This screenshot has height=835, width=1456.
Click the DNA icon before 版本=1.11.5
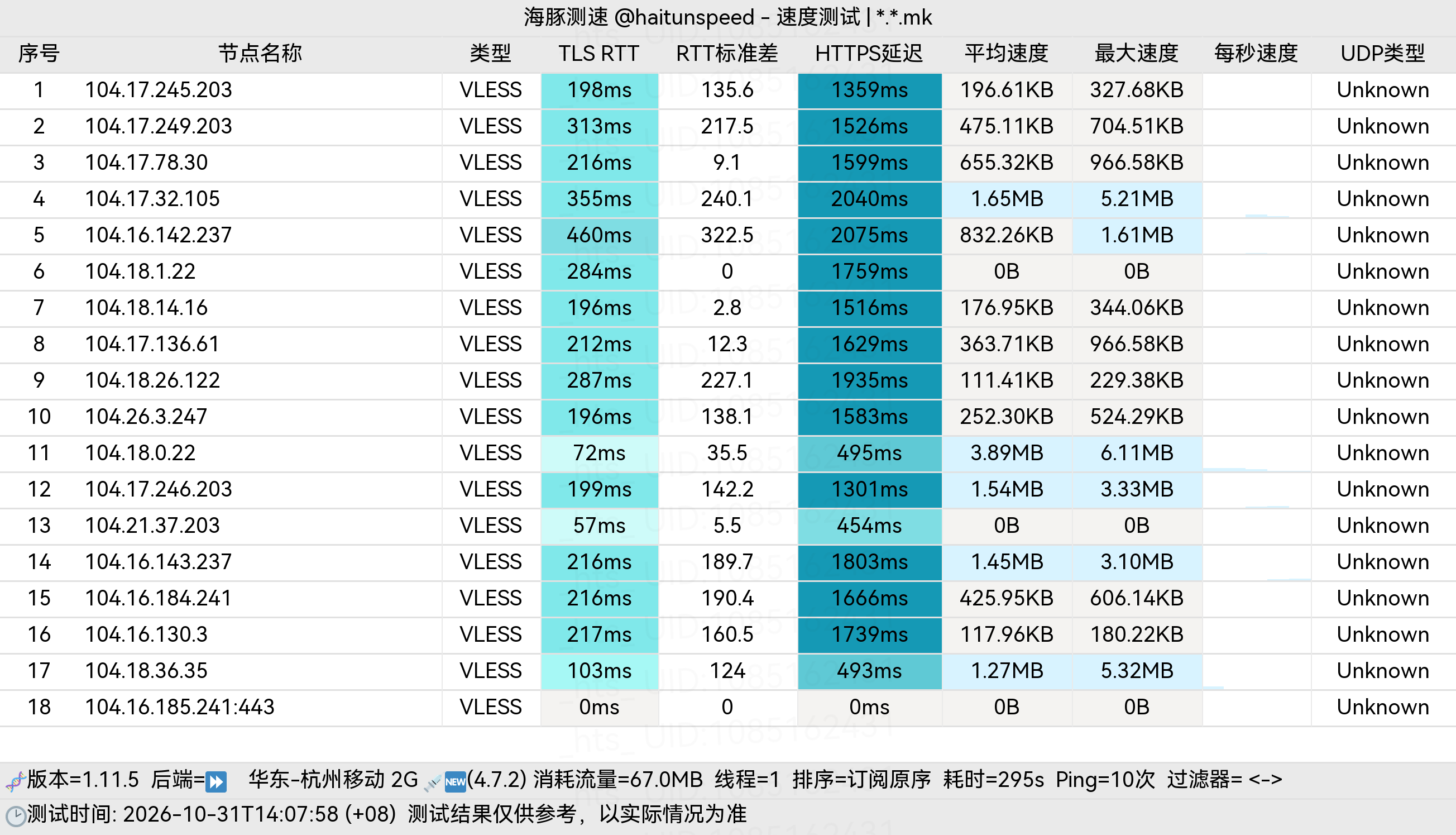tap(16, 781)
